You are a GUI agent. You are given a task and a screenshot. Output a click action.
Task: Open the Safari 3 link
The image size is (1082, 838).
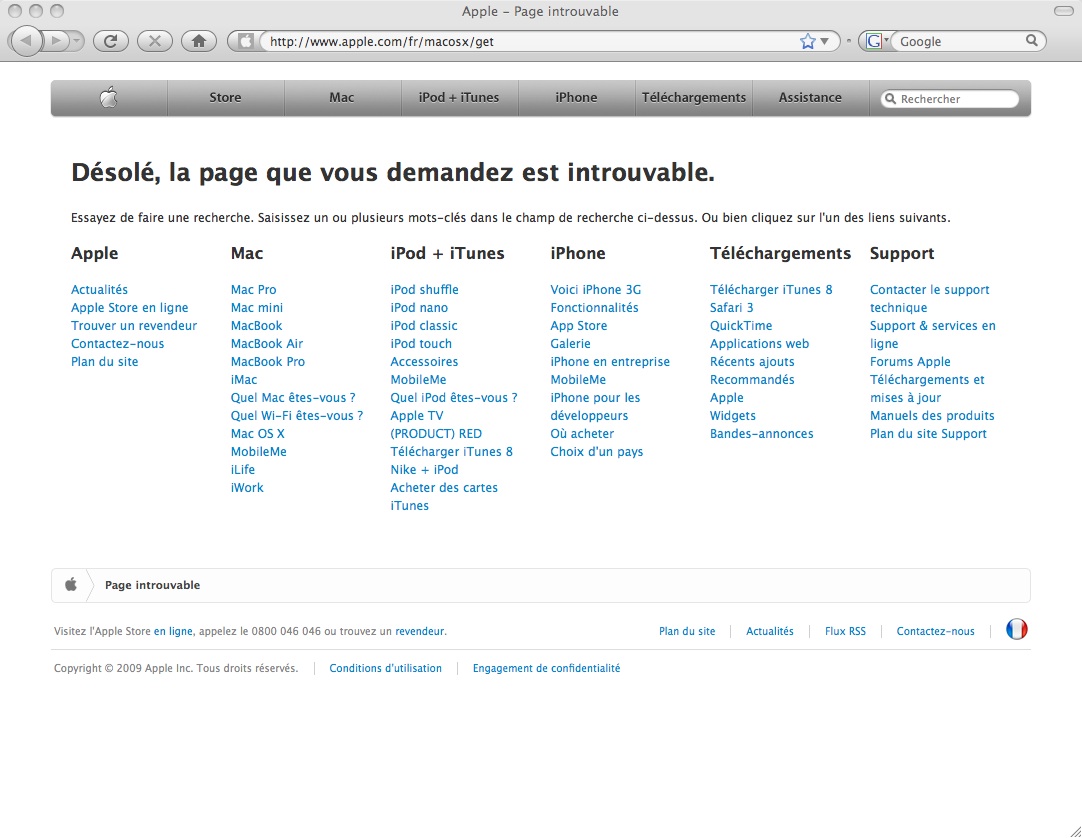point(731,308)
